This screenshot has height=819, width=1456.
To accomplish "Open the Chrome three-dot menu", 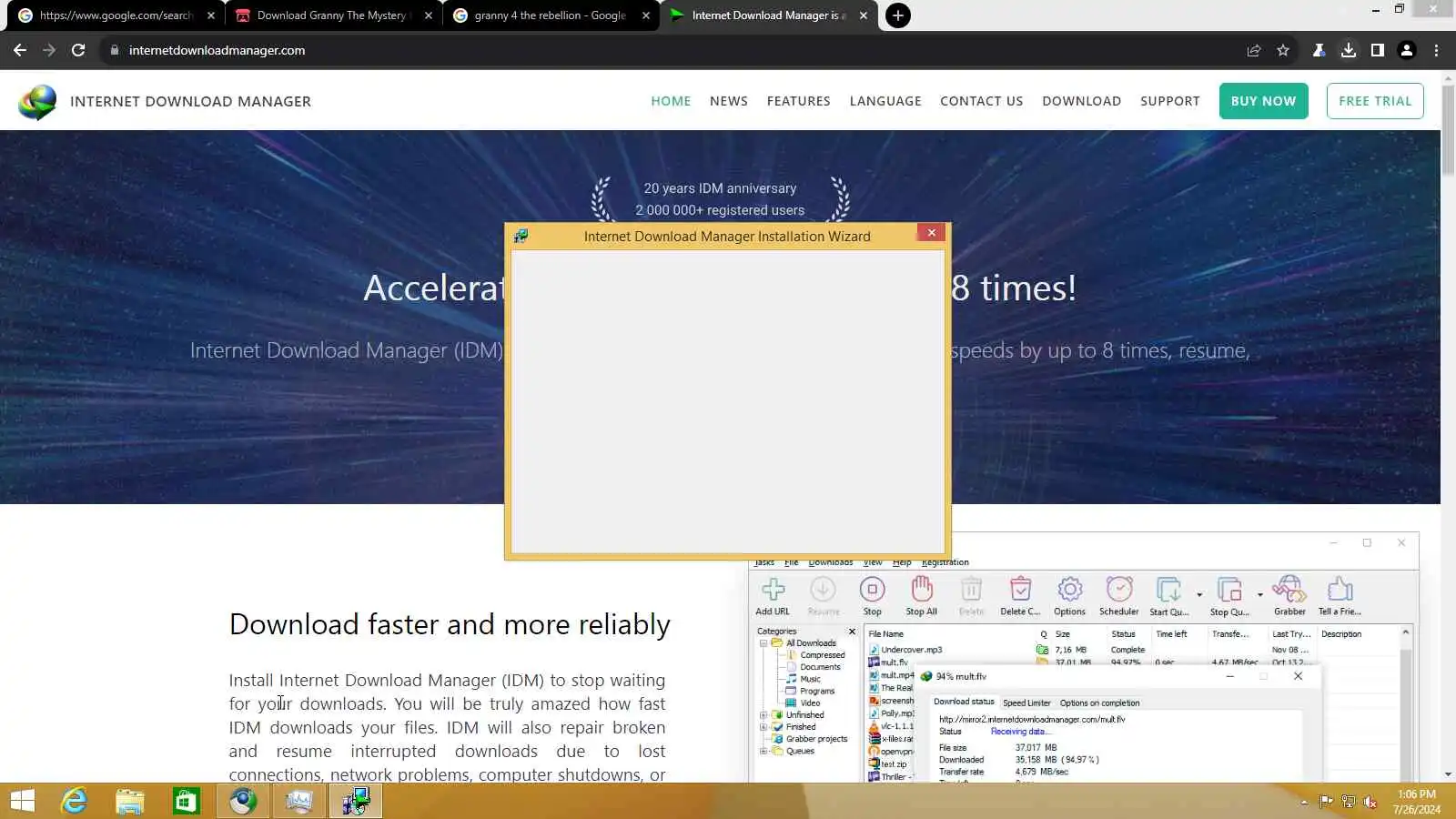I will 1437,50.
